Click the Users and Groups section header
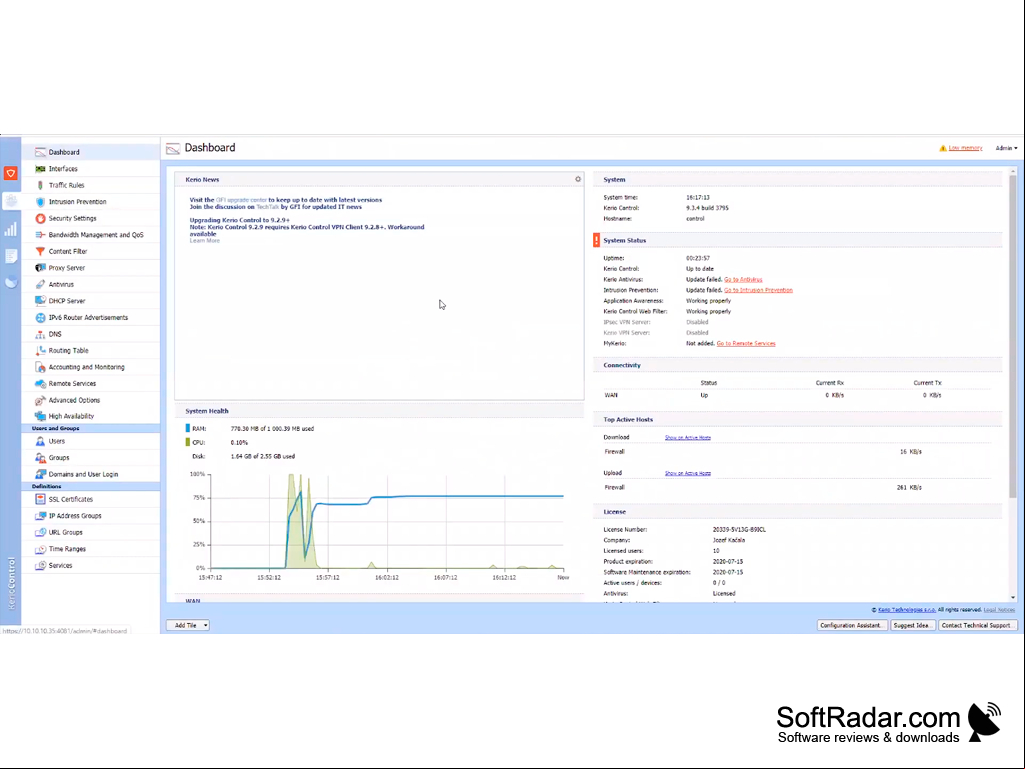 pos(91,428)
